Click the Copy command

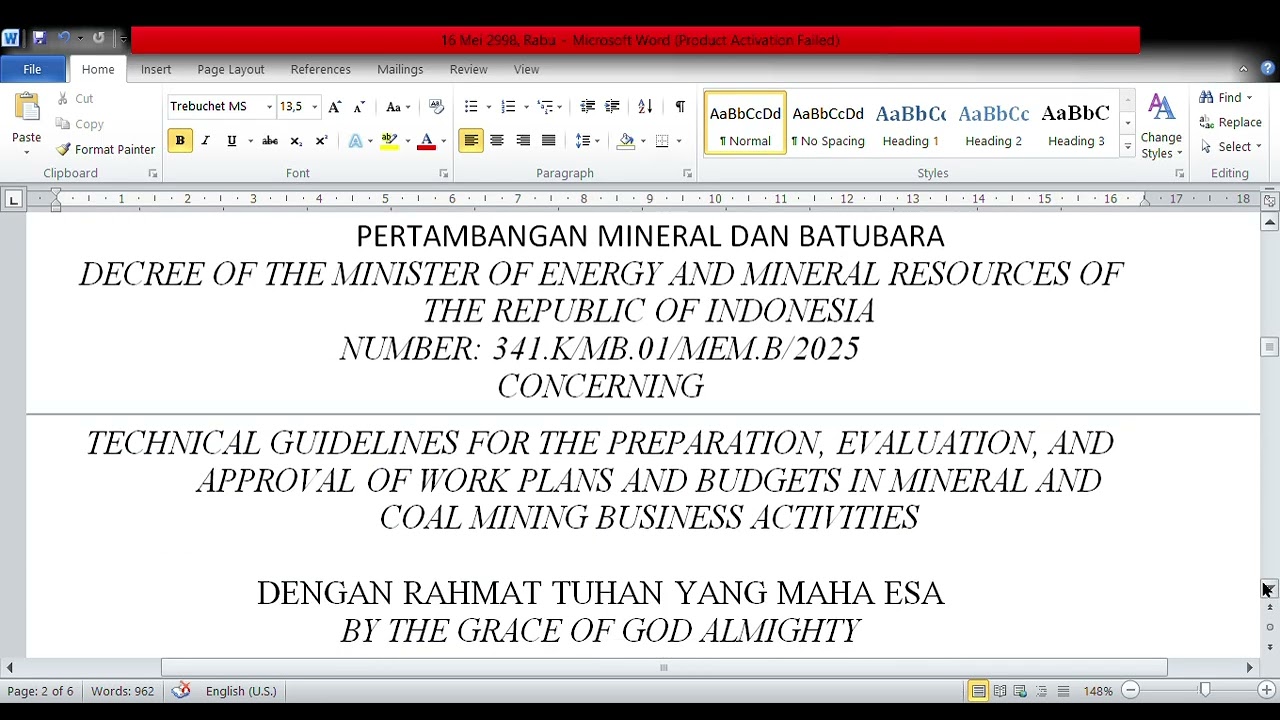coord(79,124)
